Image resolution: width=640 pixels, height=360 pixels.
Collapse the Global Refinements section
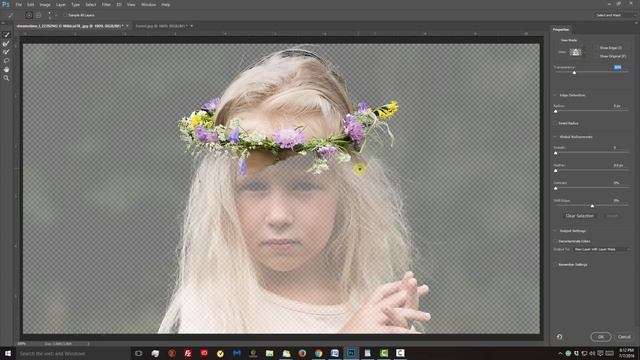555,137
